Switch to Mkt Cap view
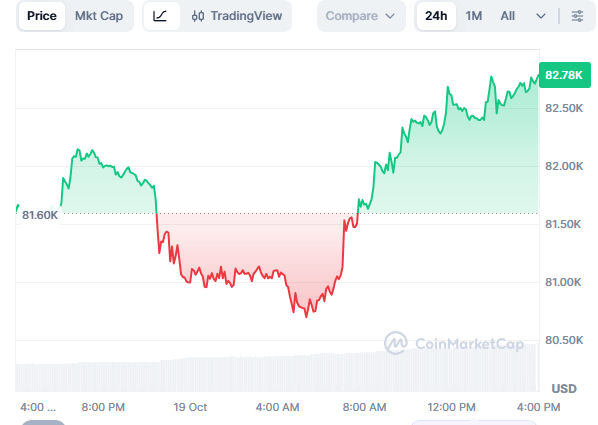Viewport: 598px width, 425px height. click(99, 16)
